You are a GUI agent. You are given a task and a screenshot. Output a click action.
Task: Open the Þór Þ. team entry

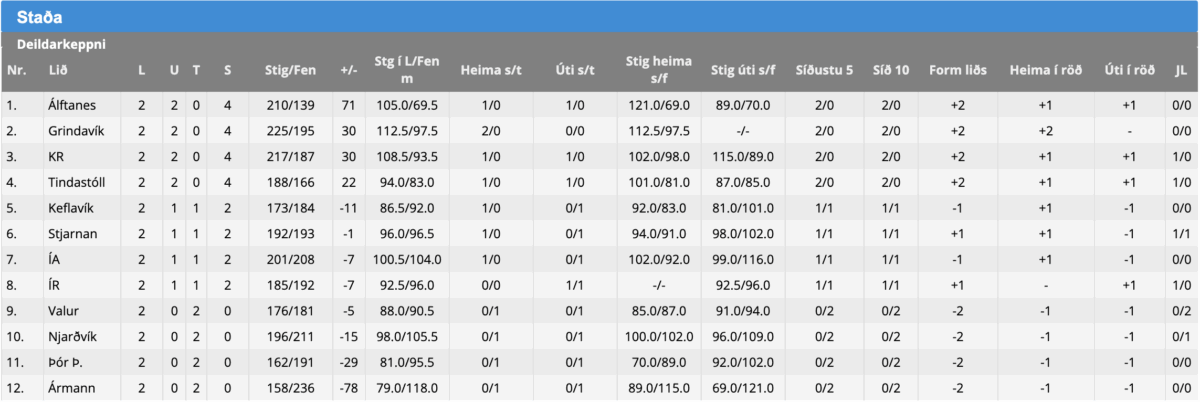(66, 364)
